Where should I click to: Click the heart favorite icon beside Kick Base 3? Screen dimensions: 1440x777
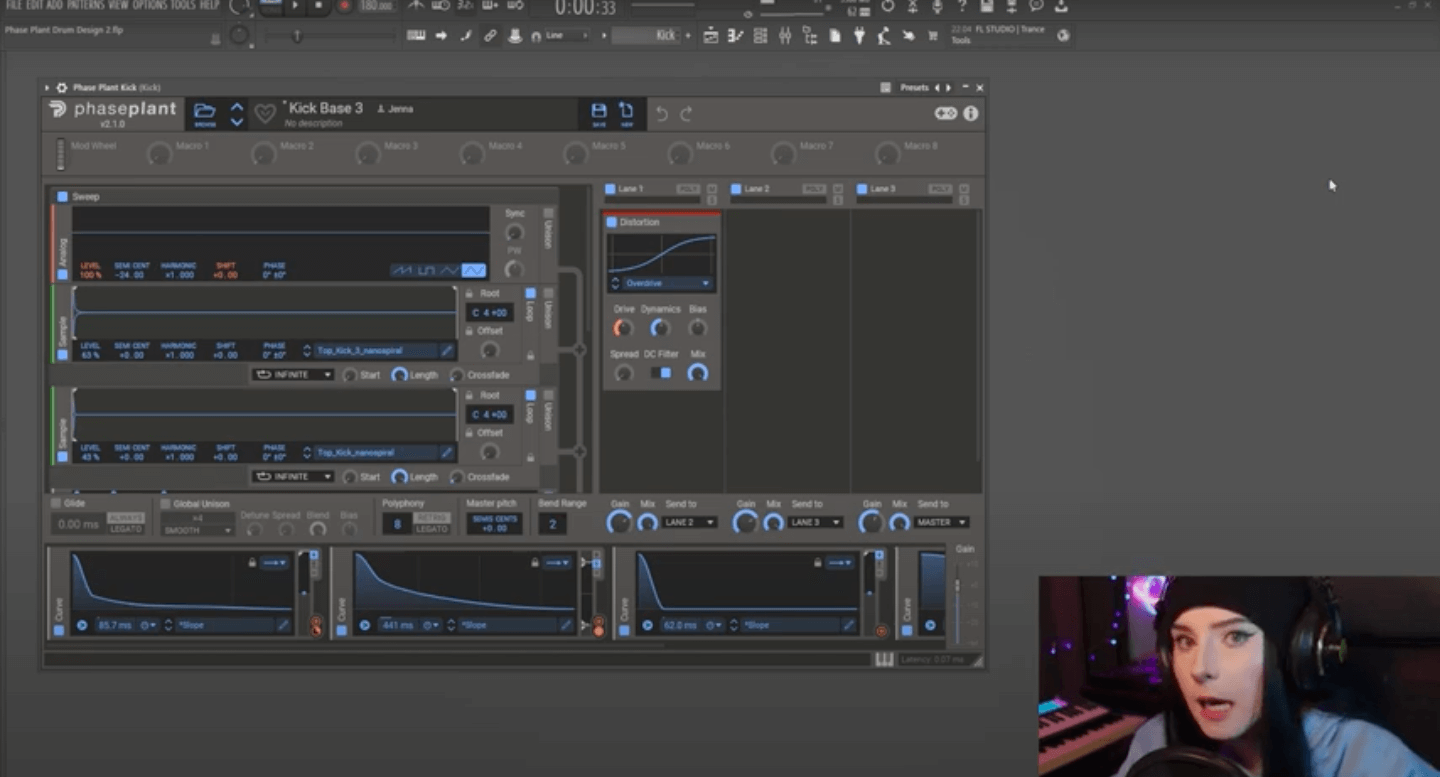265,114
